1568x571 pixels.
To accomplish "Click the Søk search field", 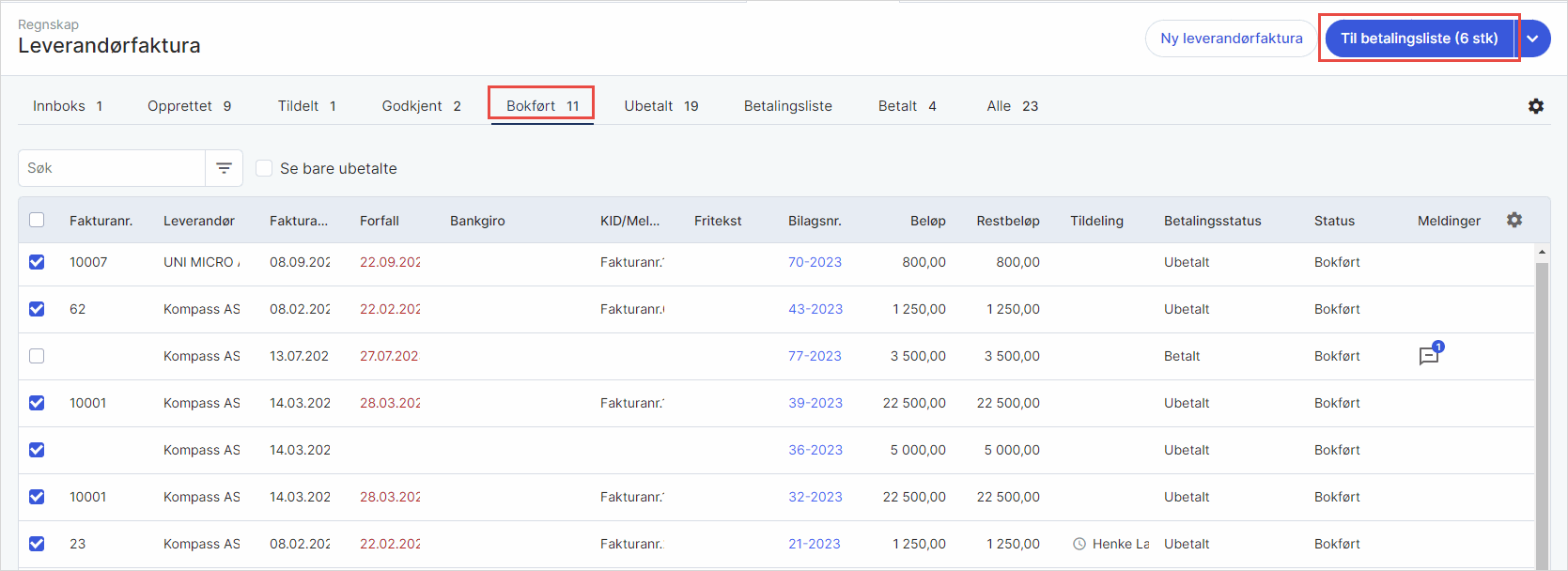I will (x=113, y=168).
